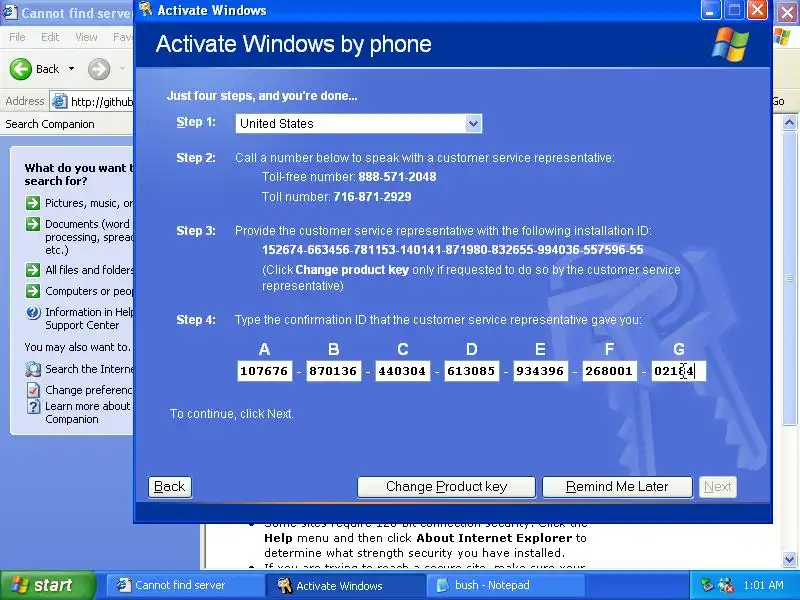Open the Back history dropdown arrow in Internet Explorer
The height and width of the screenshot is (600, 800).
(x=71, y=69)
